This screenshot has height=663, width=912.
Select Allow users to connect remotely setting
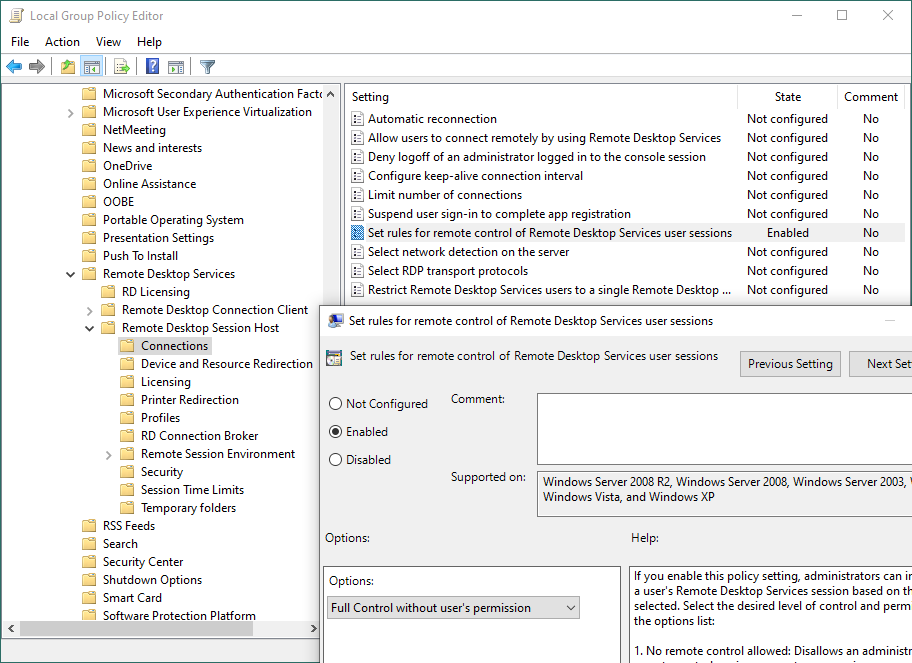tap(544, 138)
